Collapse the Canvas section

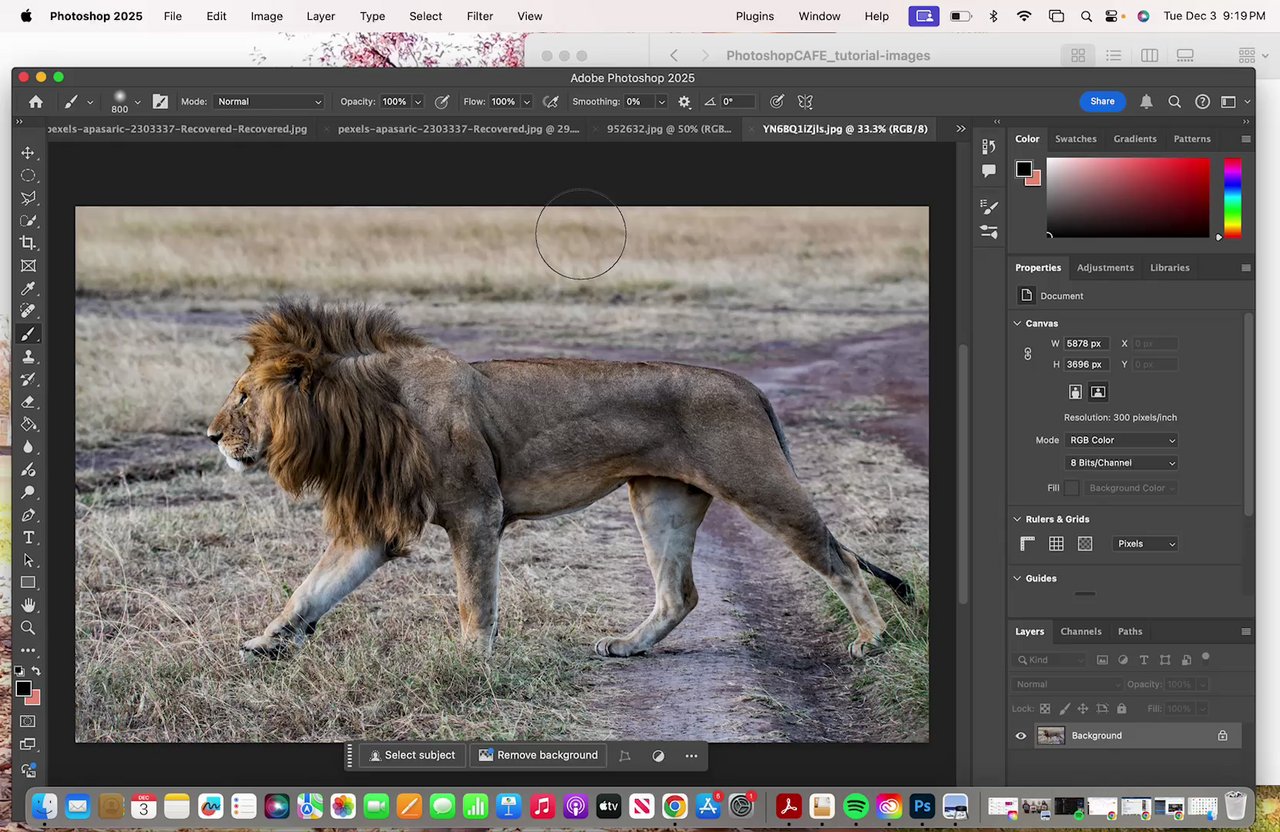tap(1018, 323)
